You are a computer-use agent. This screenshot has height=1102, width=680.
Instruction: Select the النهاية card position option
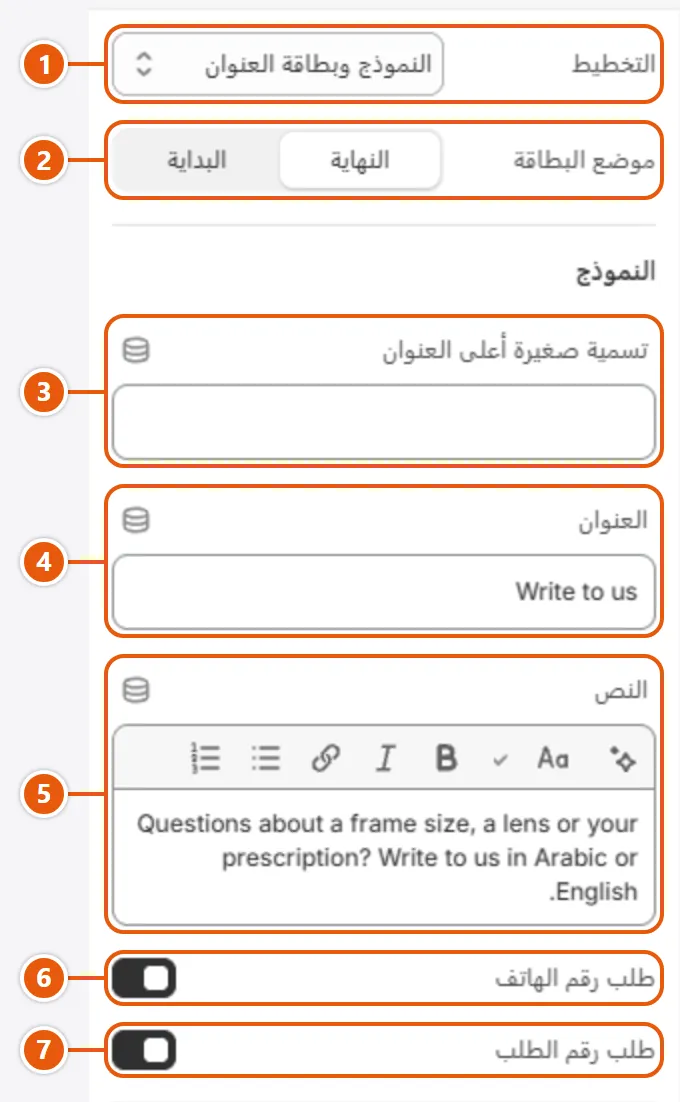[x=360, y=160]
